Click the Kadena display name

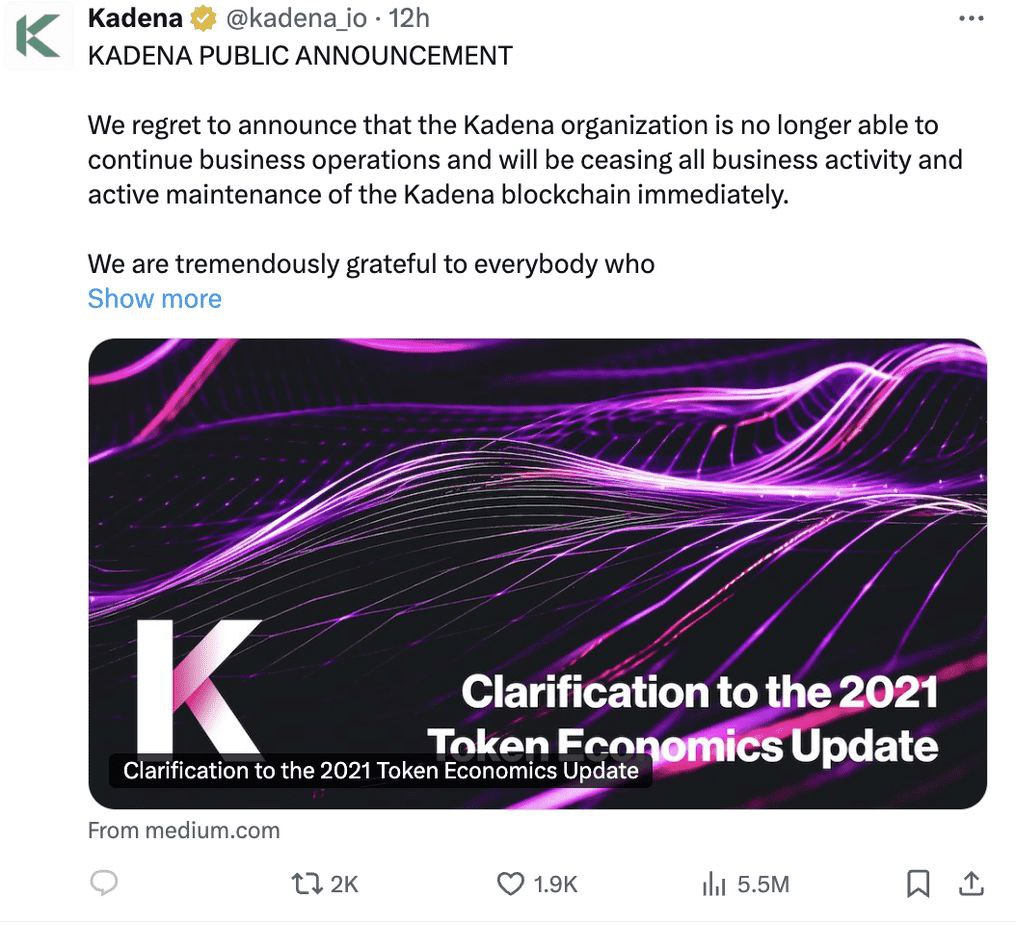pos(136,19)
